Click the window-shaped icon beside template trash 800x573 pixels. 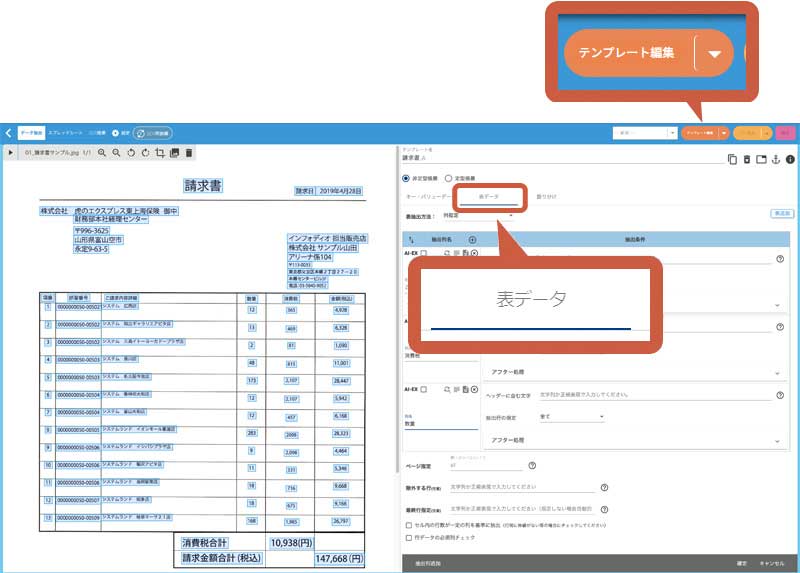761,159
